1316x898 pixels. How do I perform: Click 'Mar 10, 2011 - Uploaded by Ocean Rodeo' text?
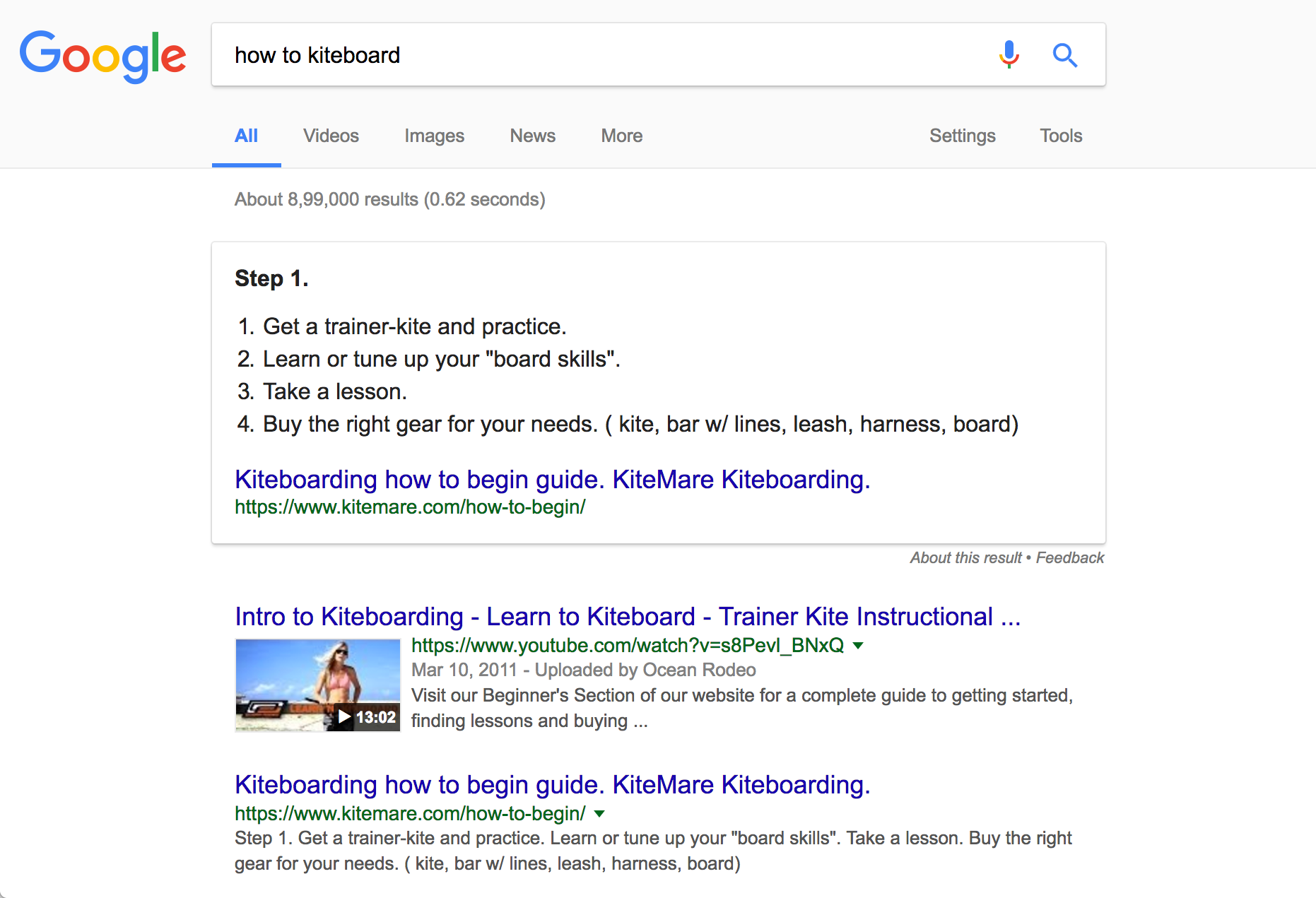point(584,670)
